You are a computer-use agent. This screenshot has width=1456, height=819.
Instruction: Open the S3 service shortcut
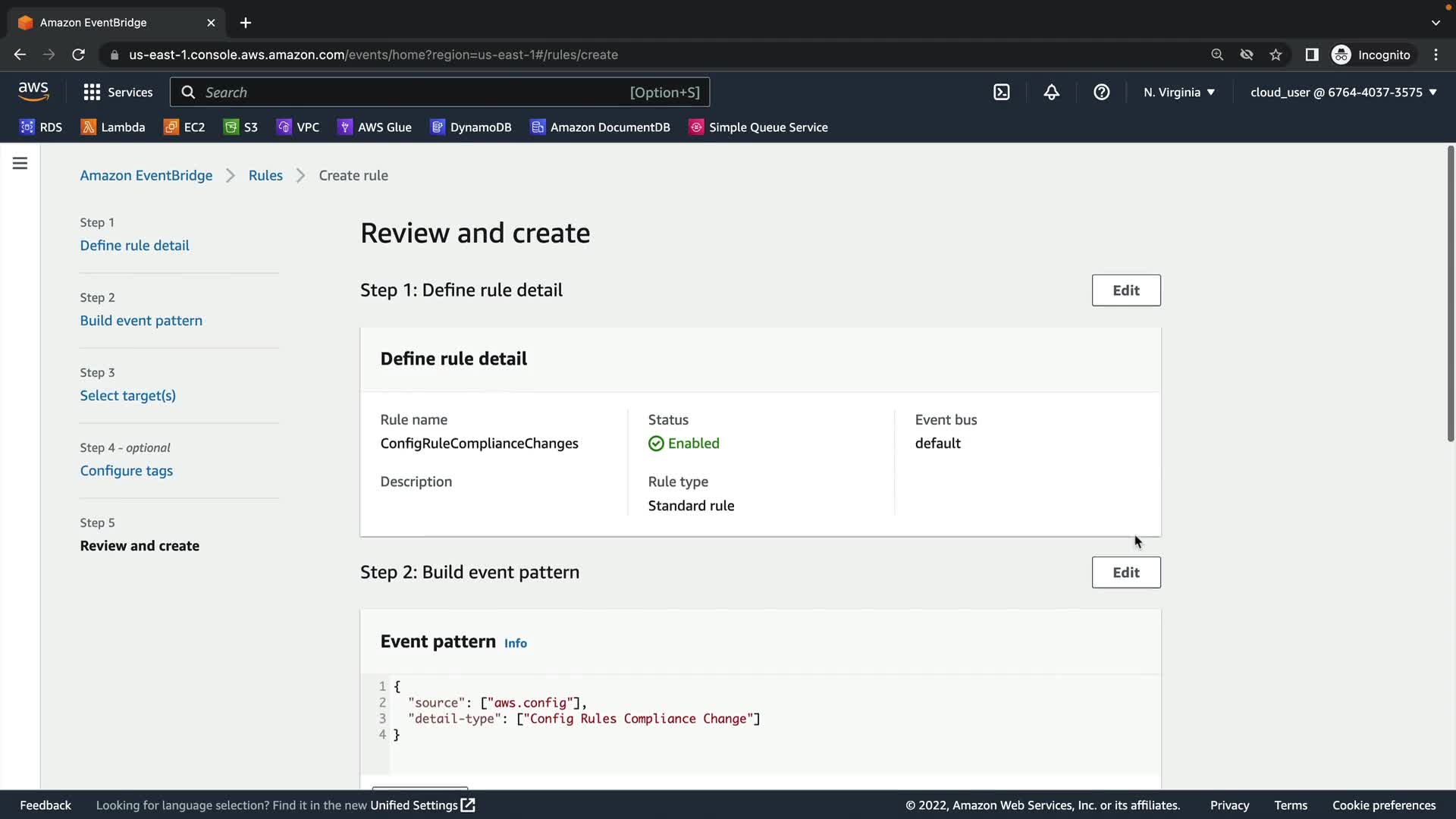(x=241, y=127)
